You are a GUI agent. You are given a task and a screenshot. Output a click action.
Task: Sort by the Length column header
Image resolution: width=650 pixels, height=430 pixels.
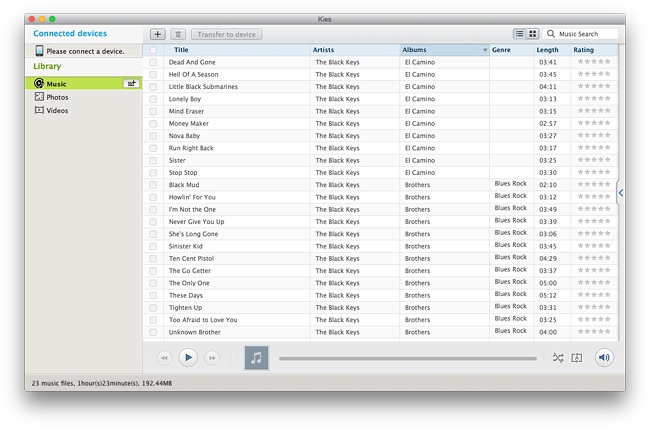552,50
